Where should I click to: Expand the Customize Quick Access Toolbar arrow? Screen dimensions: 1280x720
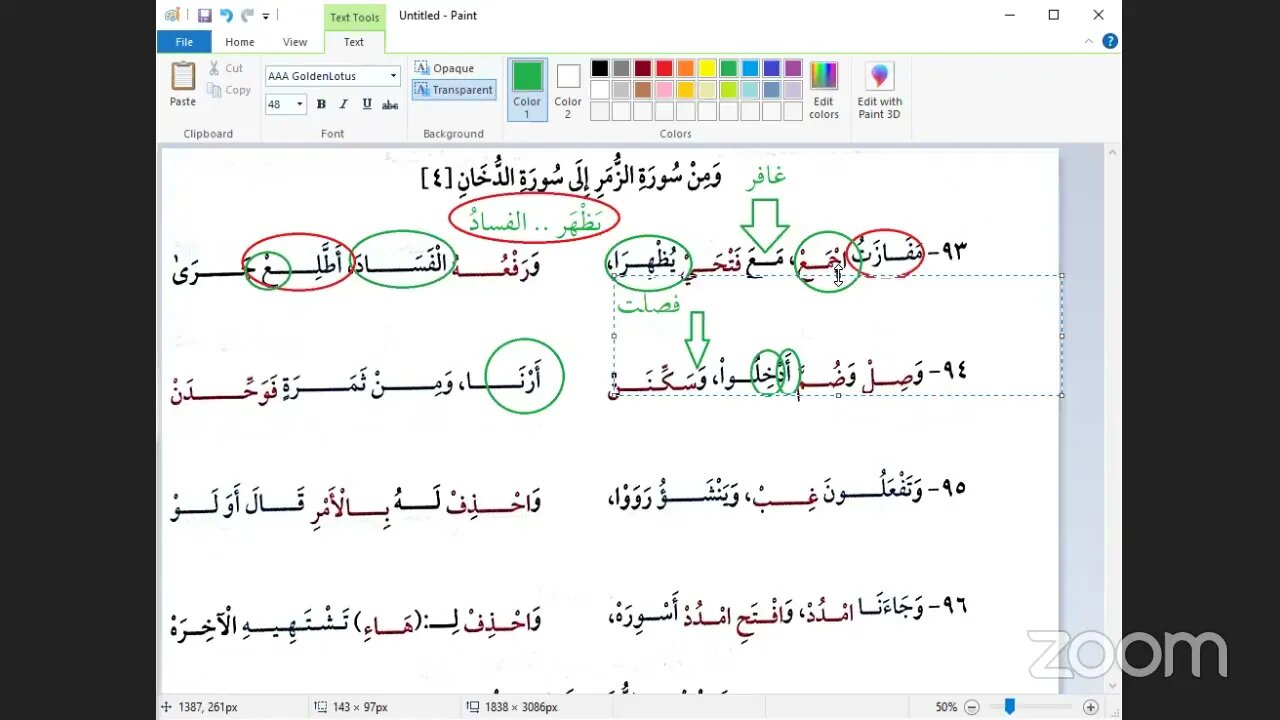tap(266, 16)
